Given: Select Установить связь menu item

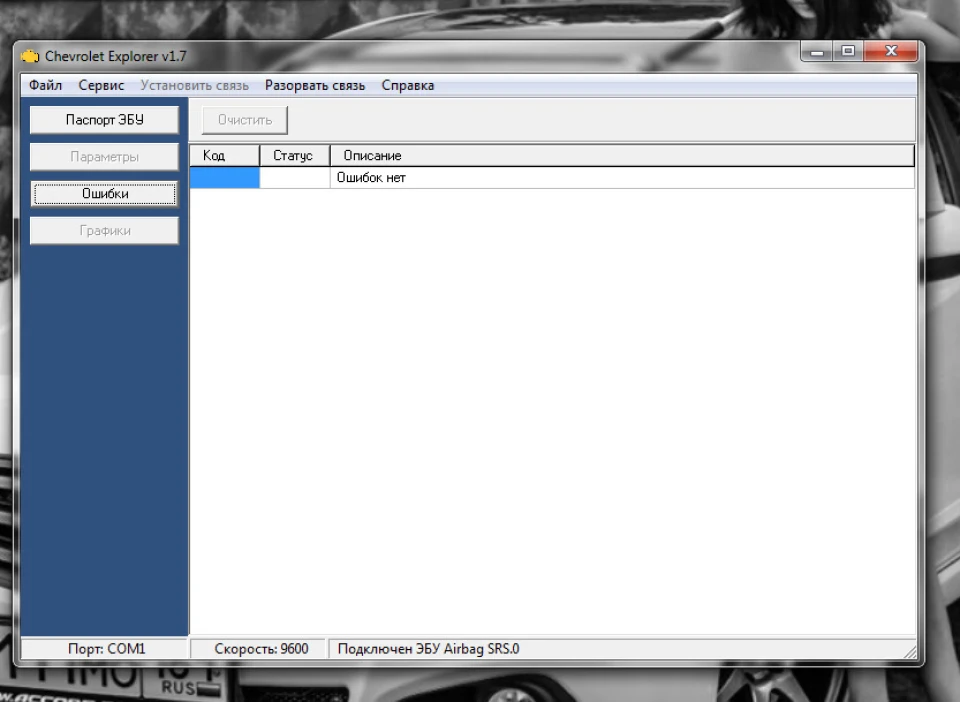Looking at the screenshot, I should tap(194, 85).
